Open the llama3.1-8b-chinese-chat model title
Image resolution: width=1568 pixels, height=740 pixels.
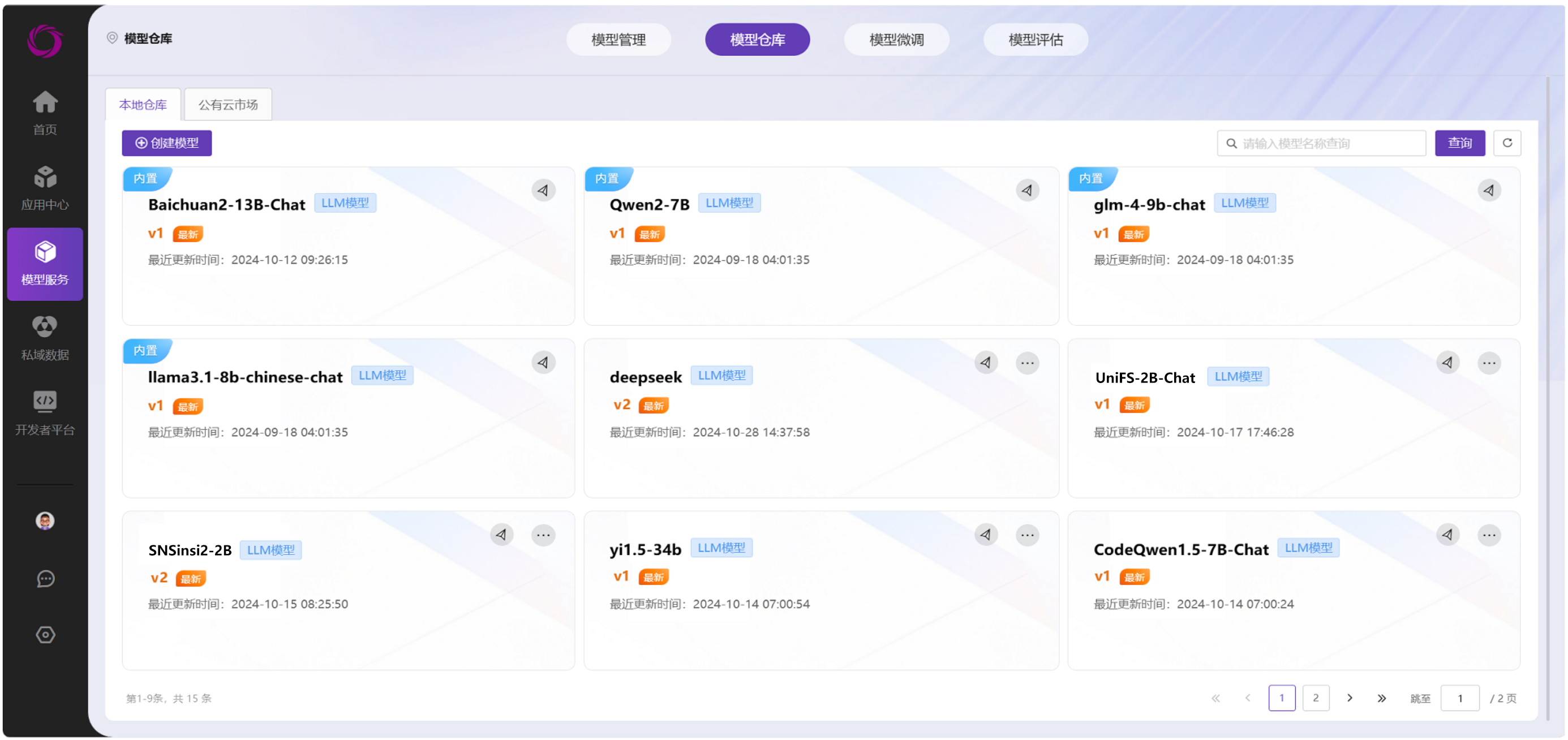[x=246, y=377]
